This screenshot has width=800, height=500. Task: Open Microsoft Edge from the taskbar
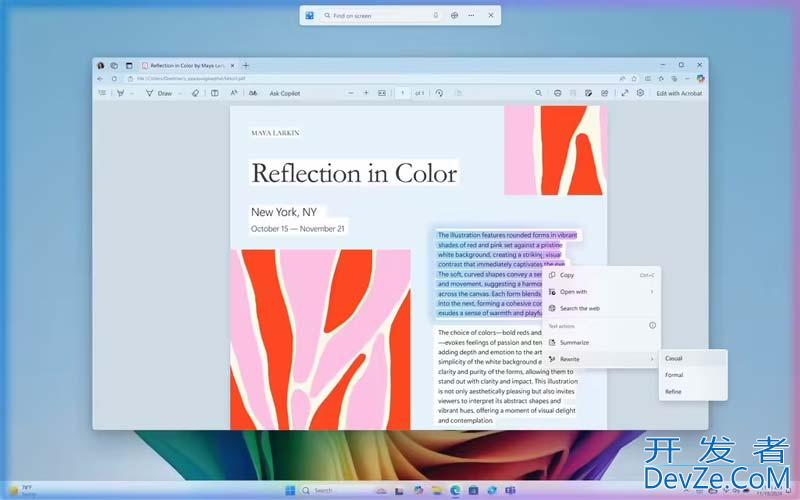coord(455,491)
